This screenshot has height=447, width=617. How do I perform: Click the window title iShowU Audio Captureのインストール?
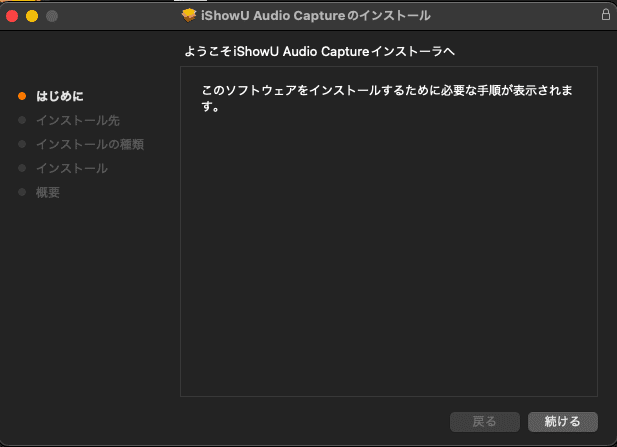pyautogui.click(x=316, y=16)
